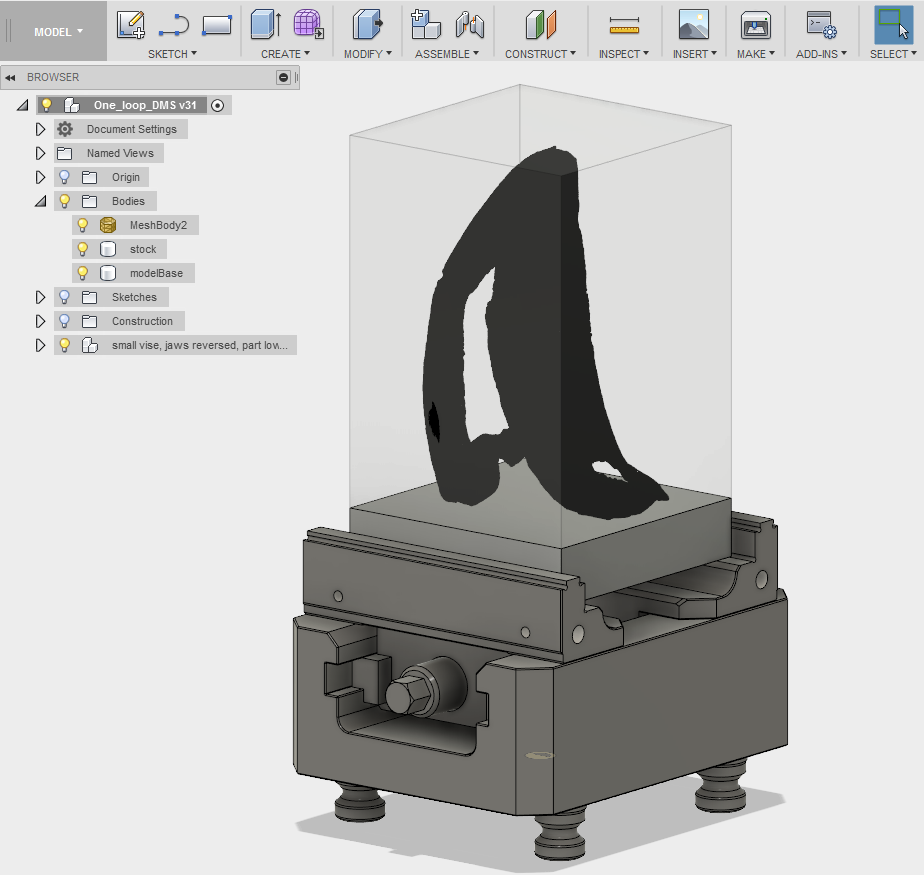Toggle visibility bulb of MeshBody2
The image size is (924, 875).
82,225
